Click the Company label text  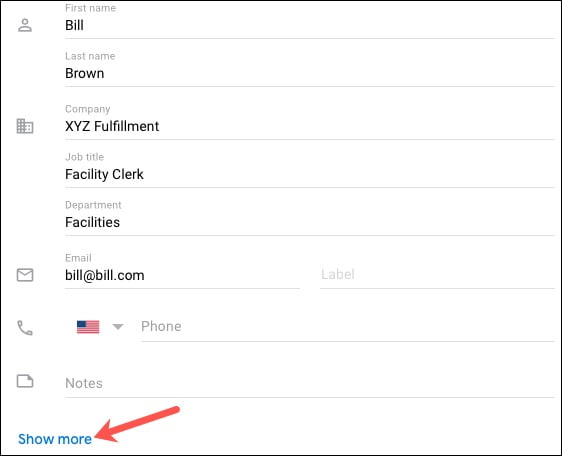[87, 109]
